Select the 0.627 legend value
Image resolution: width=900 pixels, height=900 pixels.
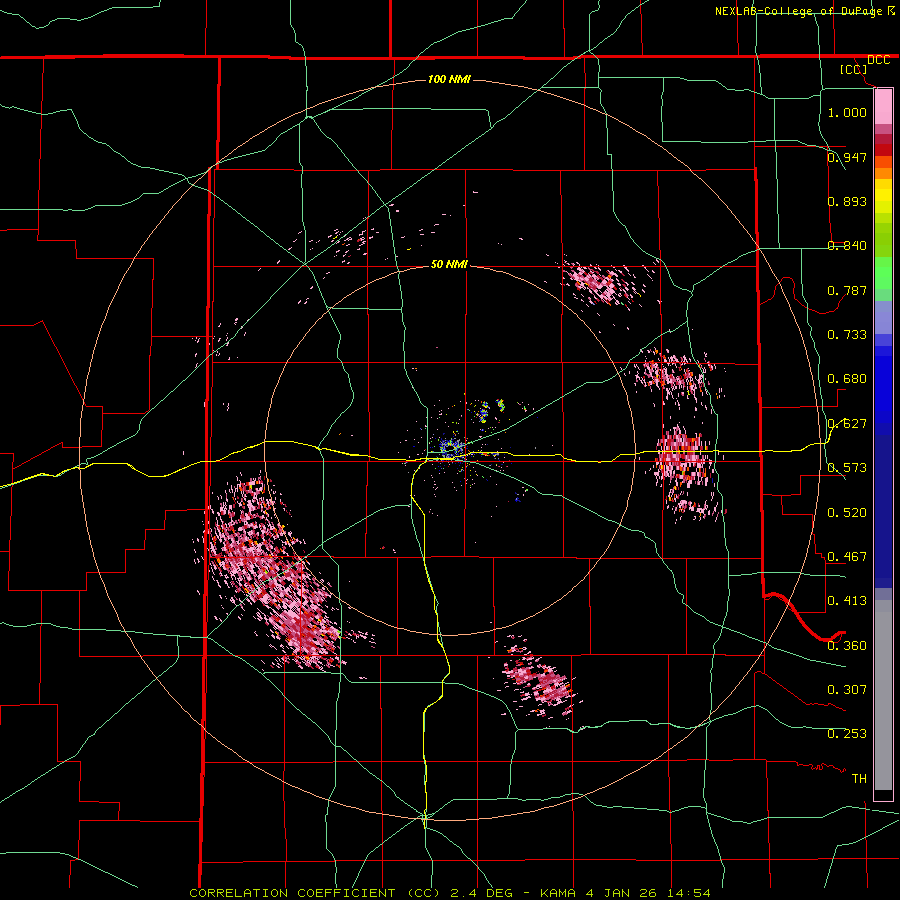point(847,423)
